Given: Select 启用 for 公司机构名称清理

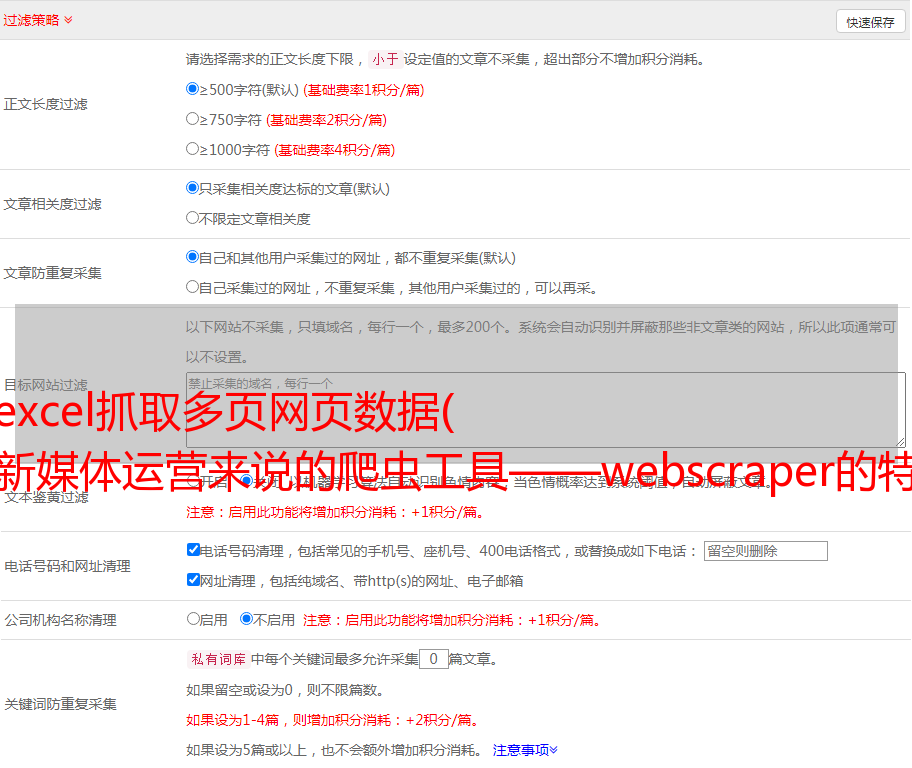Looking at the screenshot, I should tap(193, 618).
